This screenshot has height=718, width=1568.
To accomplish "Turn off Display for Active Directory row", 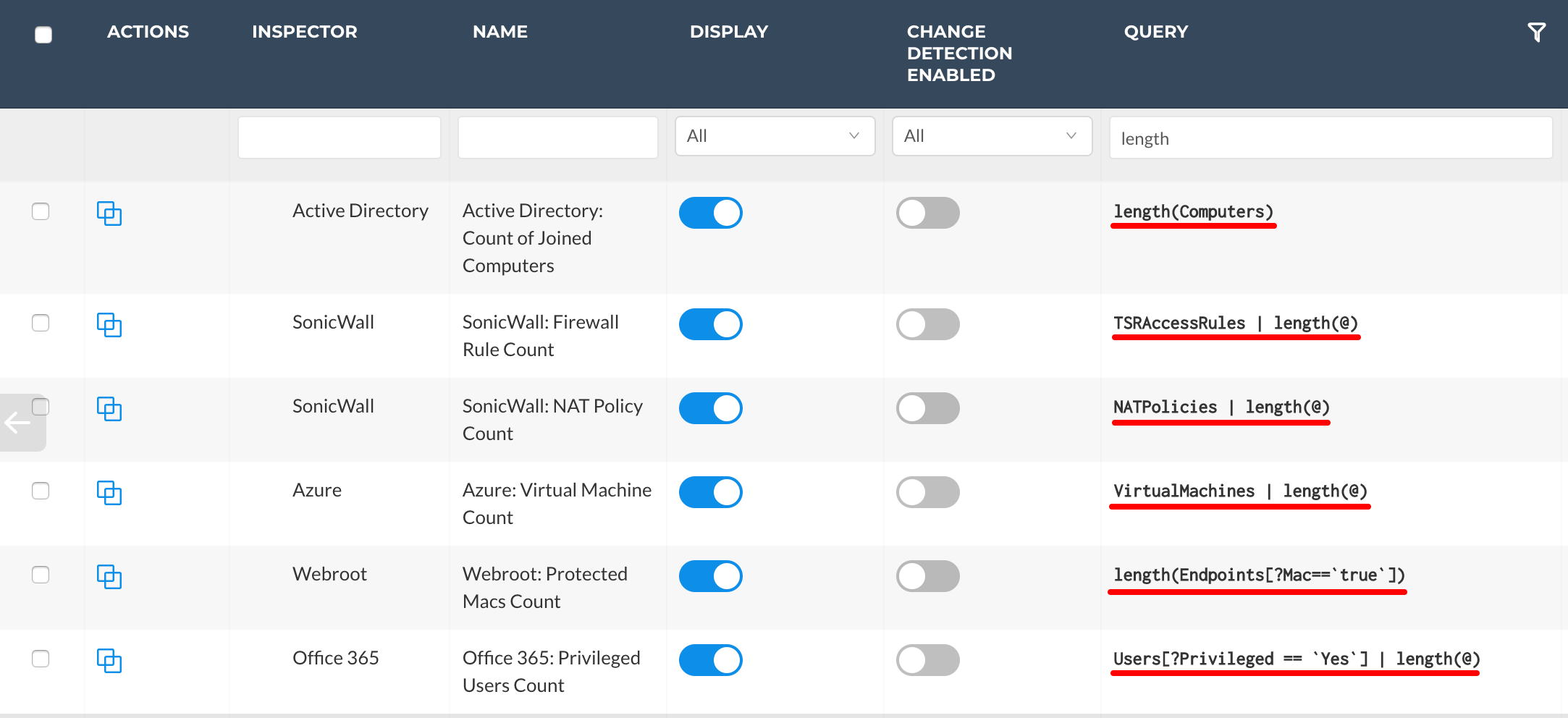I will 711,213.
